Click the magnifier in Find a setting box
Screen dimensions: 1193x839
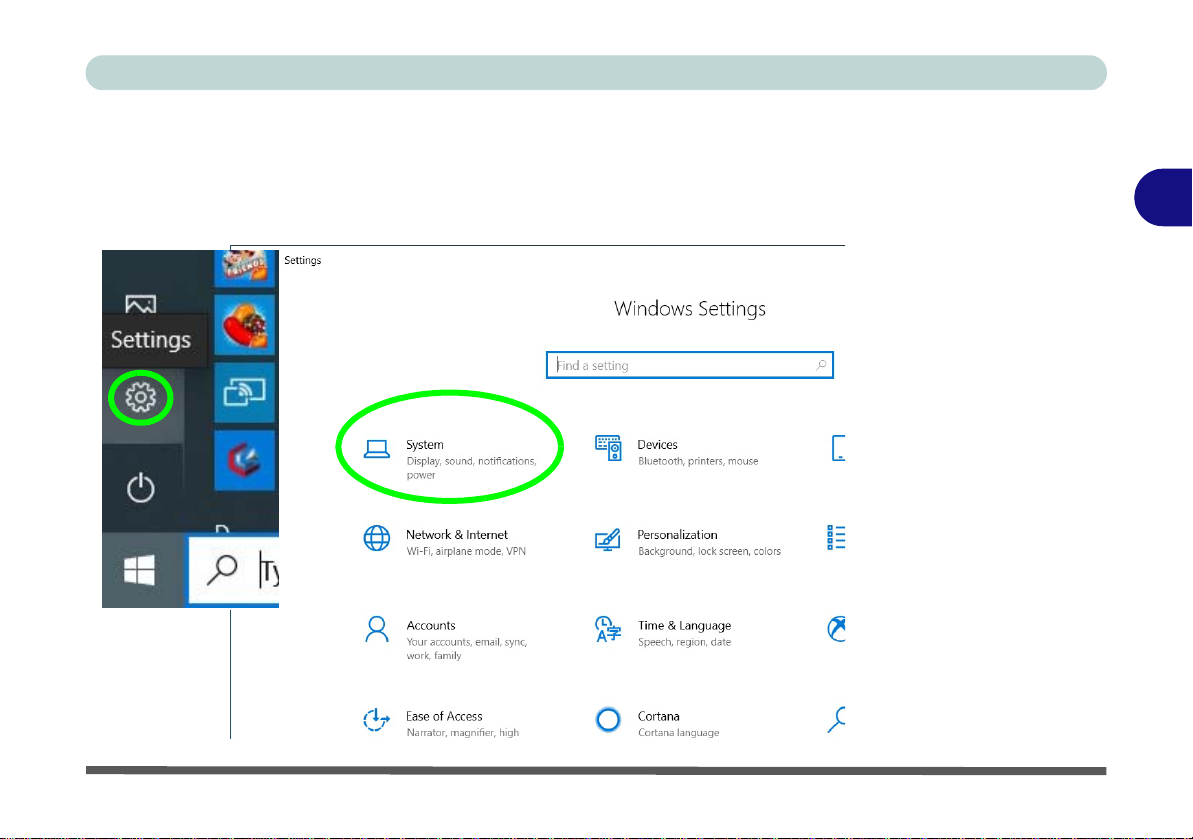(x=821, y=365)
